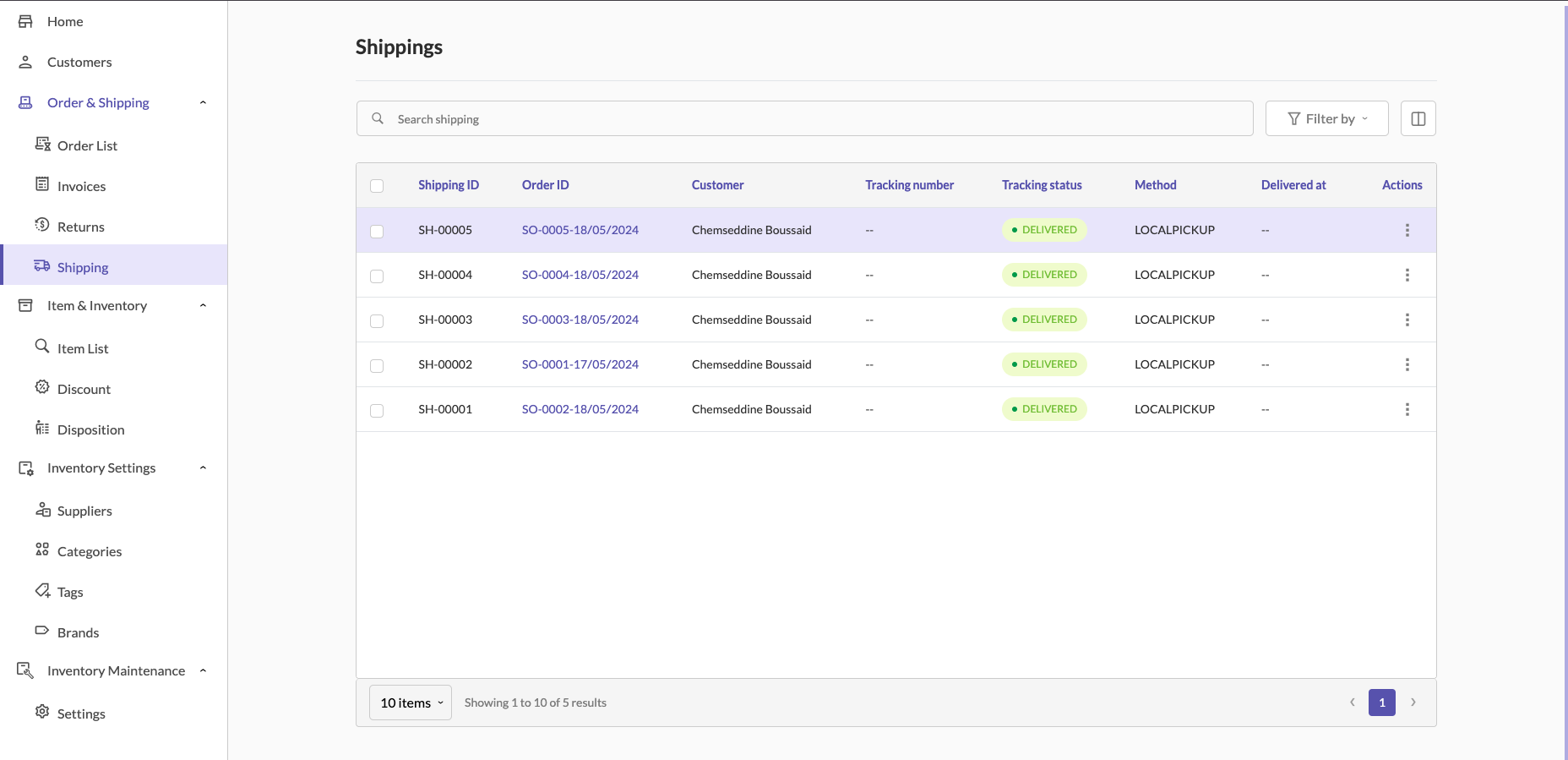Open actions menu for SH-00002
This screenshot has height=760, width=1568.
click(x=1407, y=364)
